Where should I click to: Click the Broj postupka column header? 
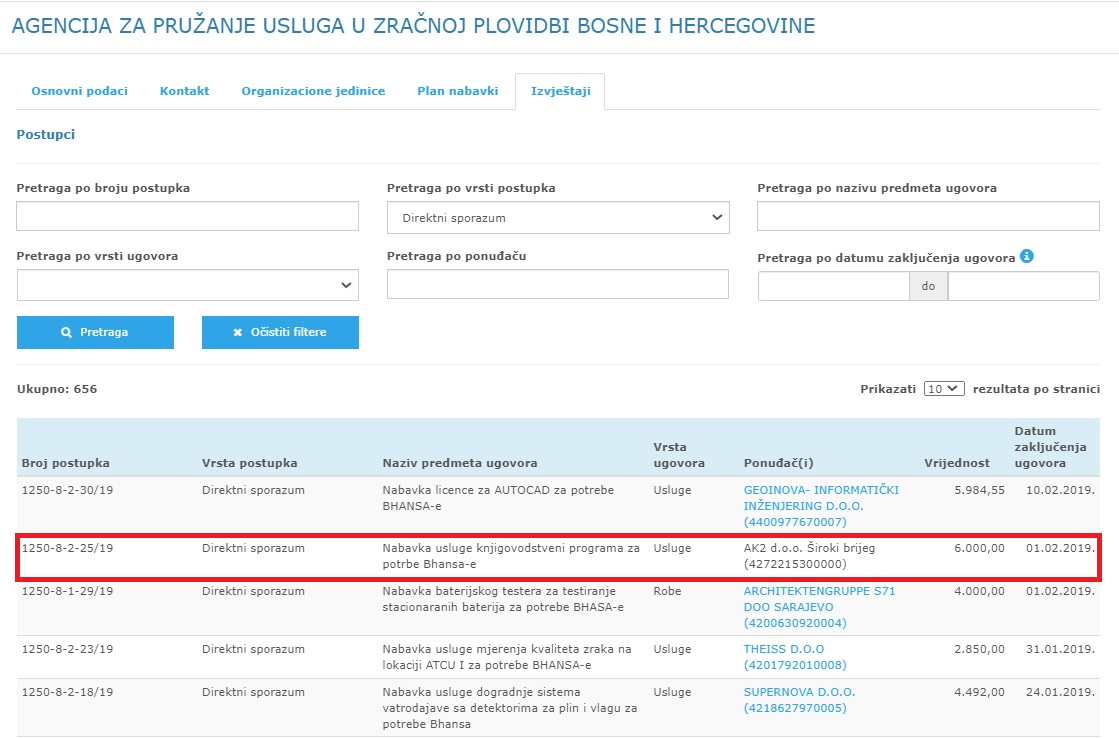(66, 463)
